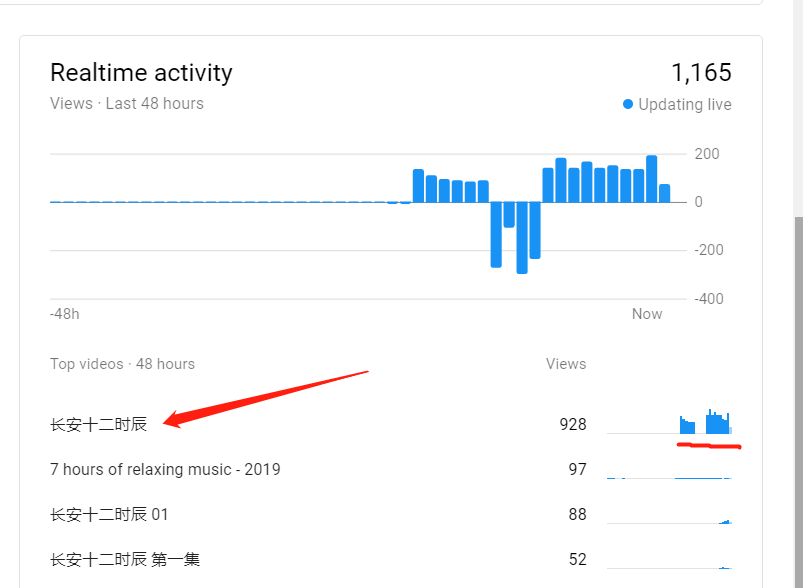Click the view count 97
803x588 pixels.
pos(577,469)
